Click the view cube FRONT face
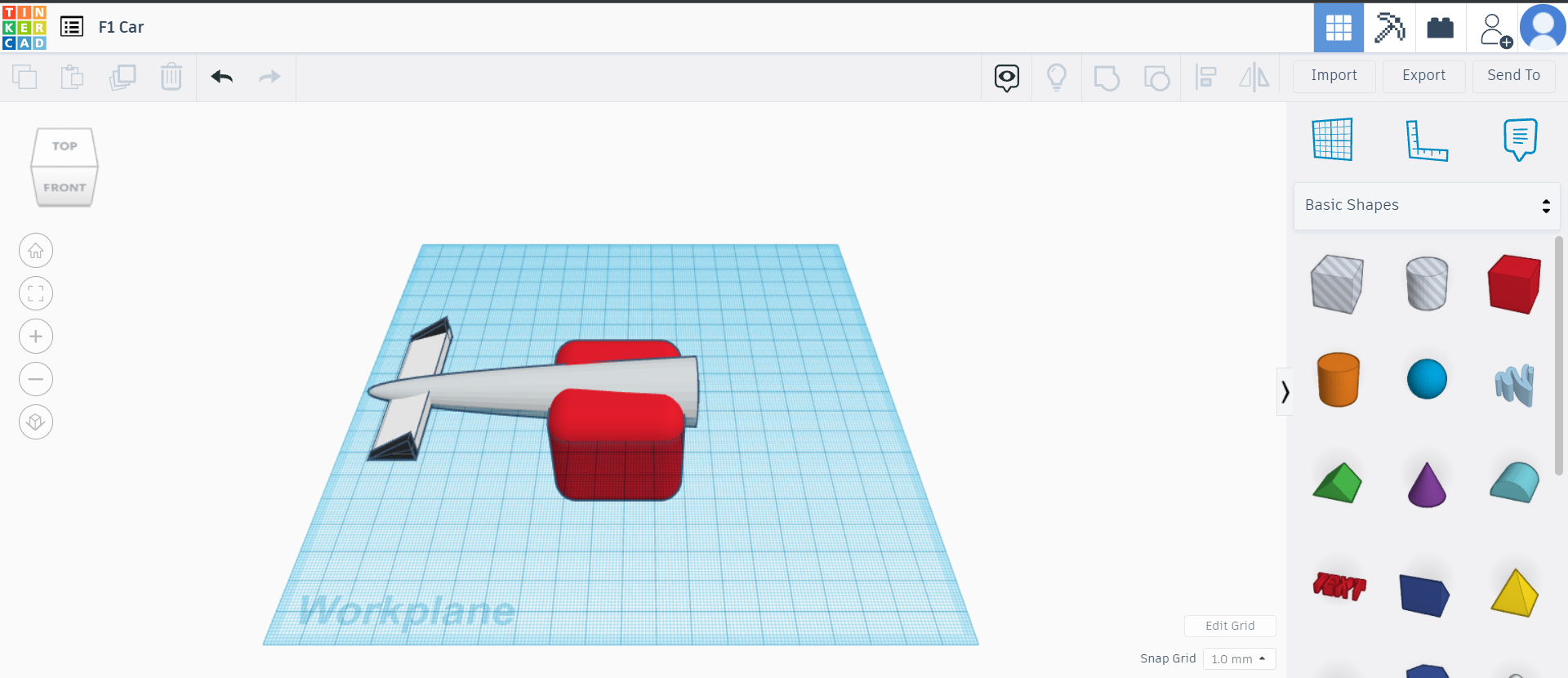This screenshot has width=1568, height=678. coord(65,187)
